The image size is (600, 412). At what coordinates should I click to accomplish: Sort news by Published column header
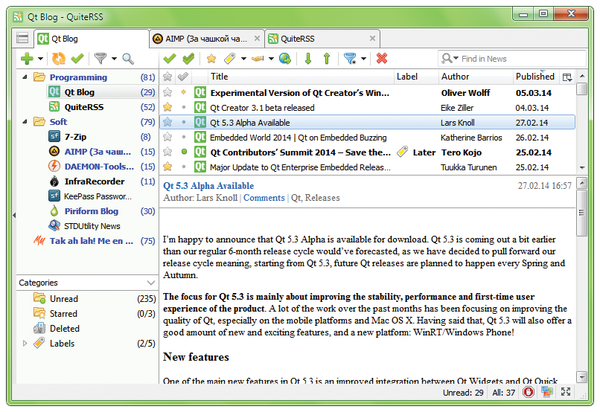pos(536,77)
